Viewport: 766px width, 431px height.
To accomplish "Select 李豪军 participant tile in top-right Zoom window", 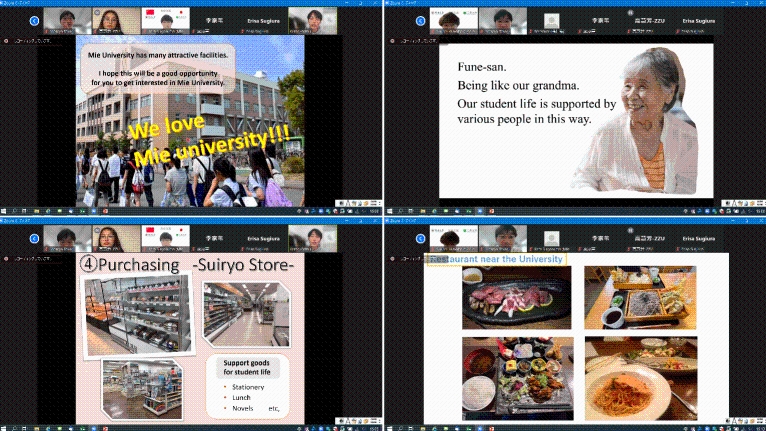I will point(600,21).
